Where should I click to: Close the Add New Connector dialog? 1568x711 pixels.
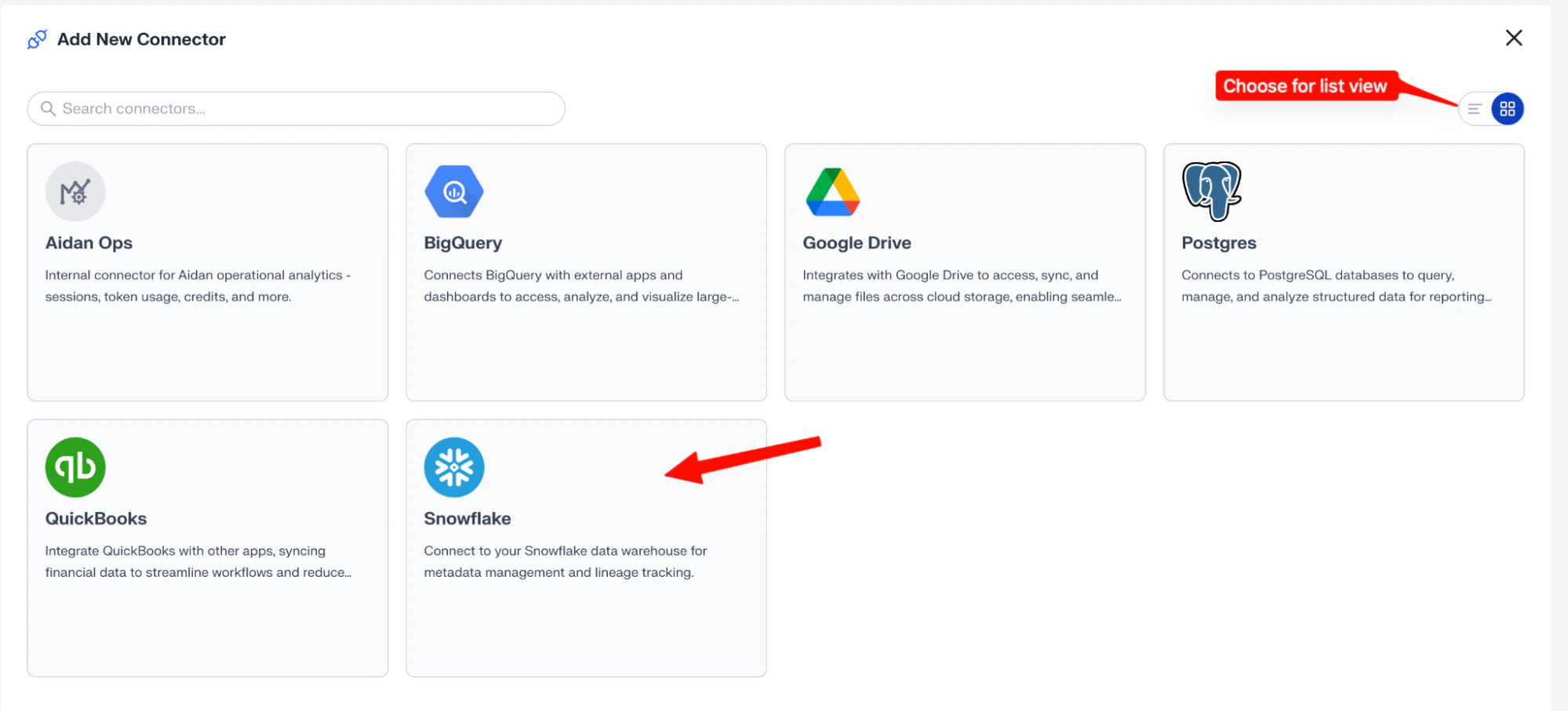pyautogui.click(x=1514, y=38)
